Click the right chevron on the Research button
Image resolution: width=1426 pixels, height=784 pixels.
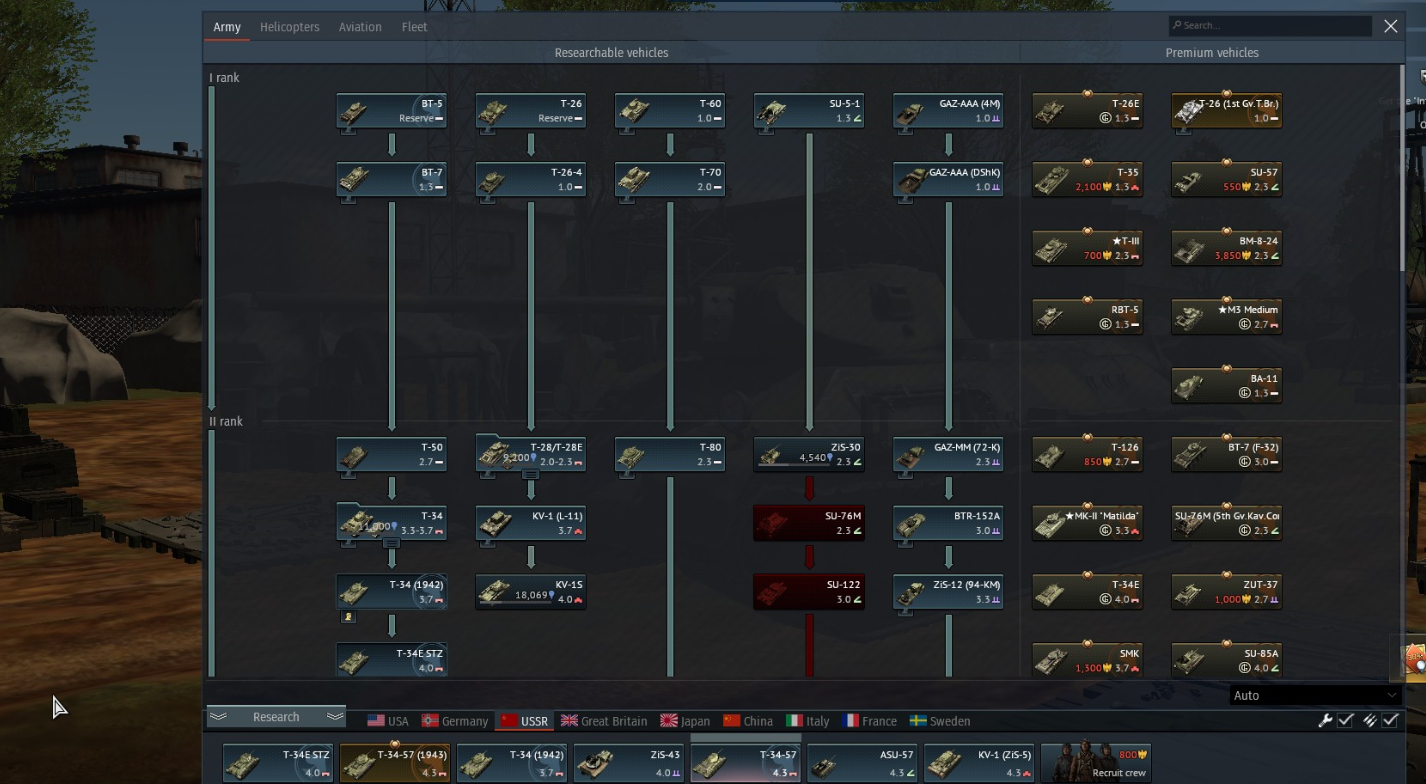(335, 717)
